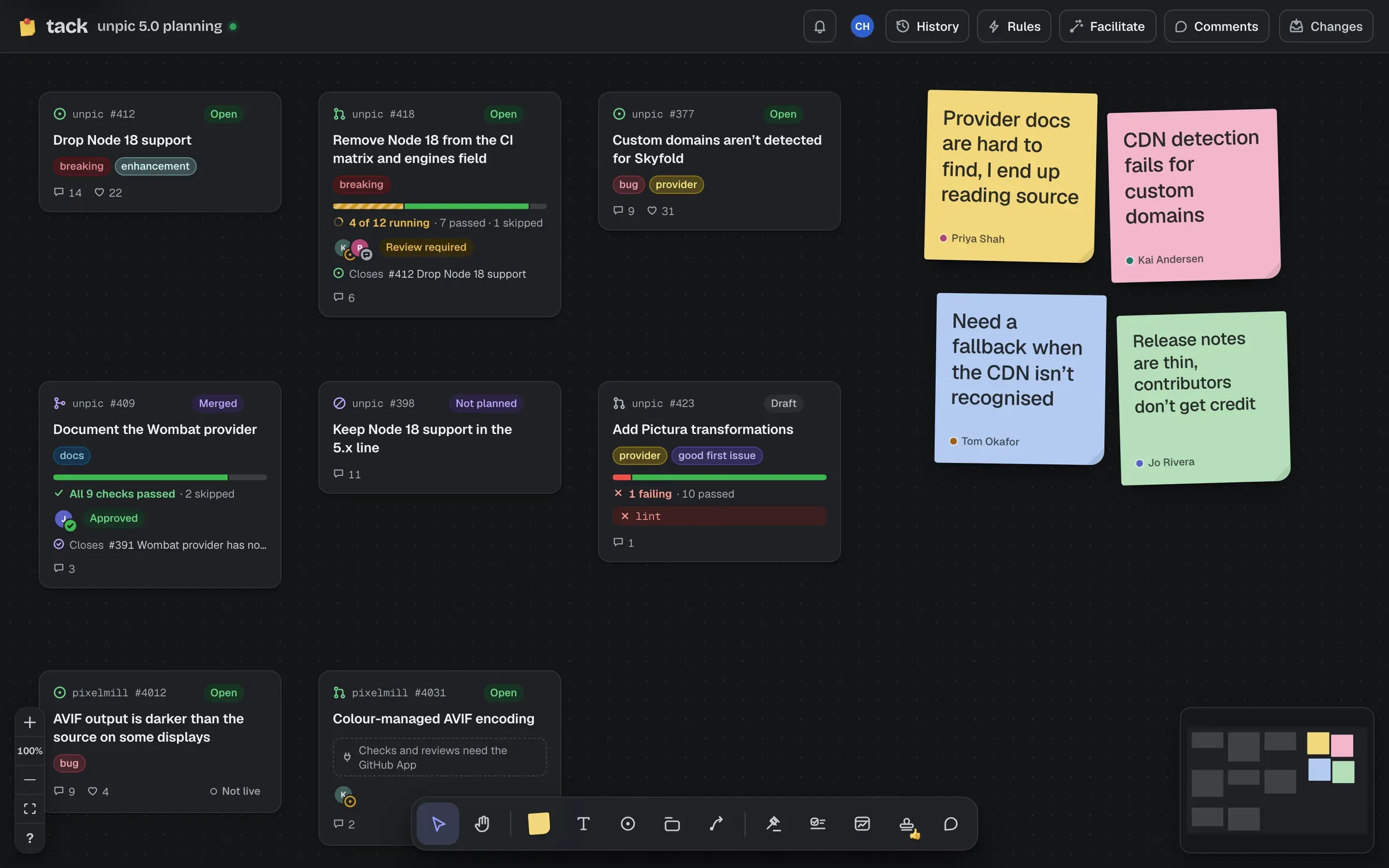Select the gavel decision tool

(773, 823)
